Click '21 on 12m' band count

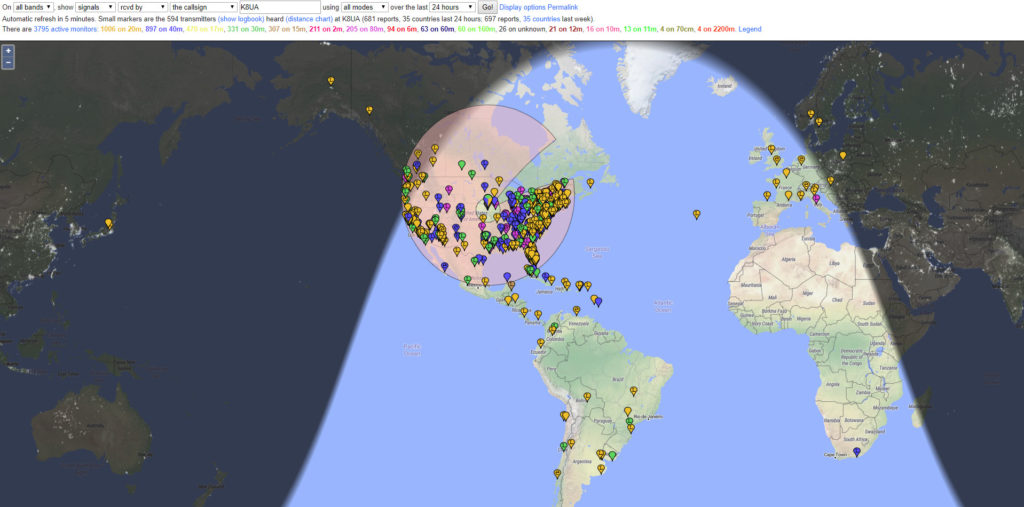[566, 29]
